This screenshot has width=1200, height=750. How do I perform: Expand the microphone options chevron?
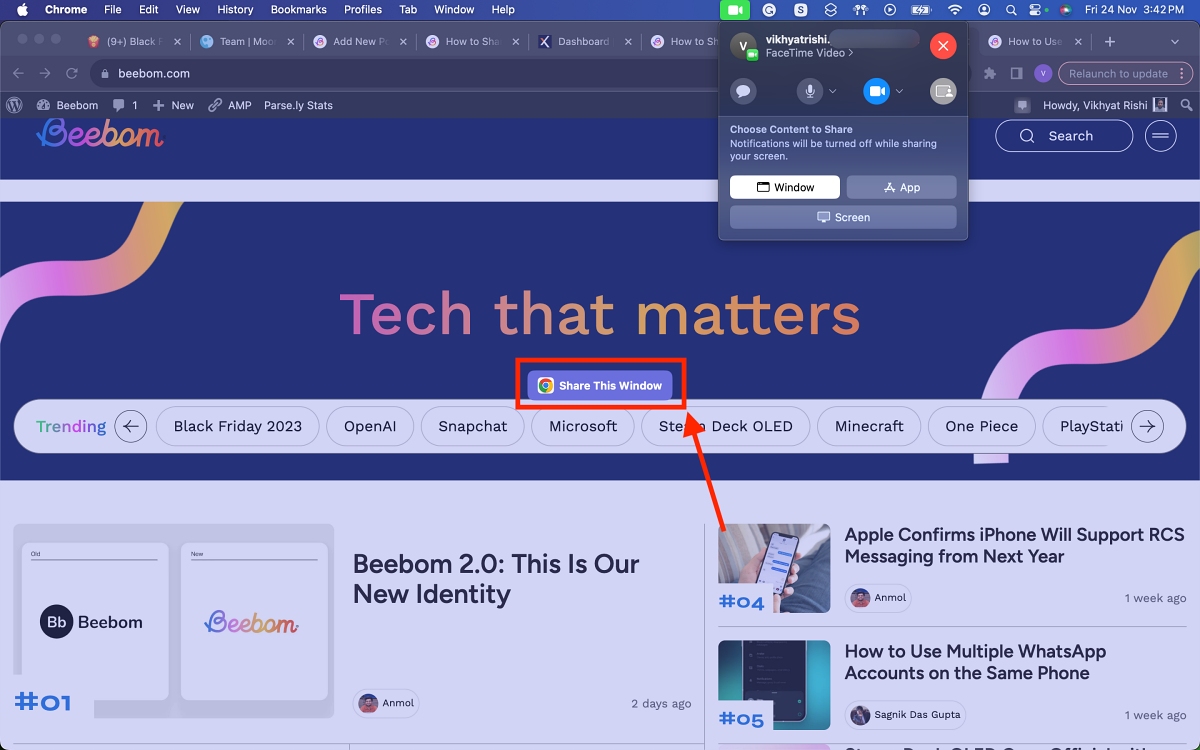(832, 91)
